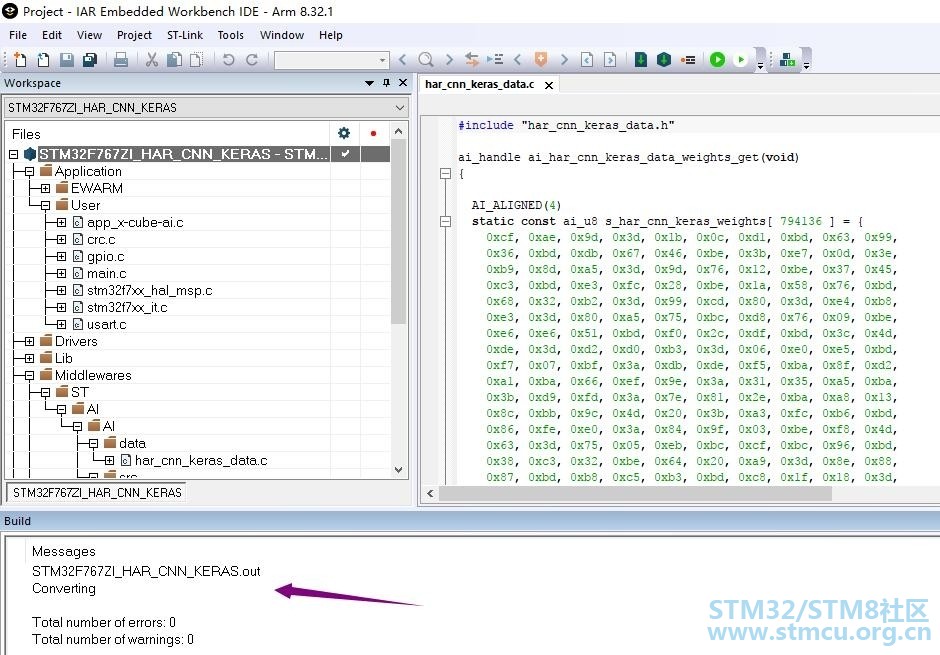Open the Project menu
Viewport: 940px width, 655px height.
tap(134, 35)
